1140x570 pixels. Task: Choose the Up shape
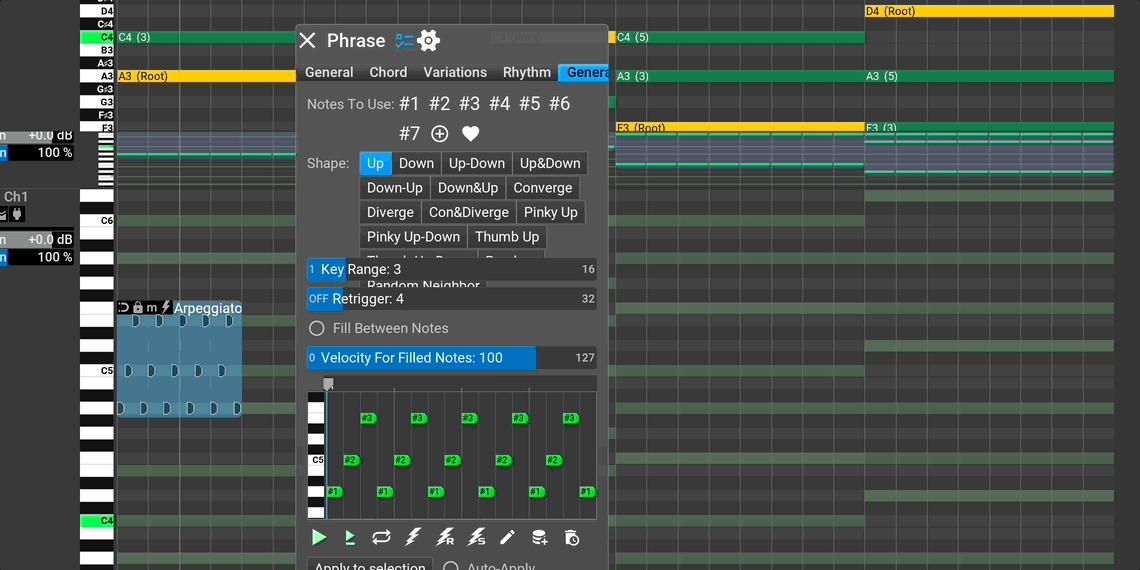pos(376,164)
